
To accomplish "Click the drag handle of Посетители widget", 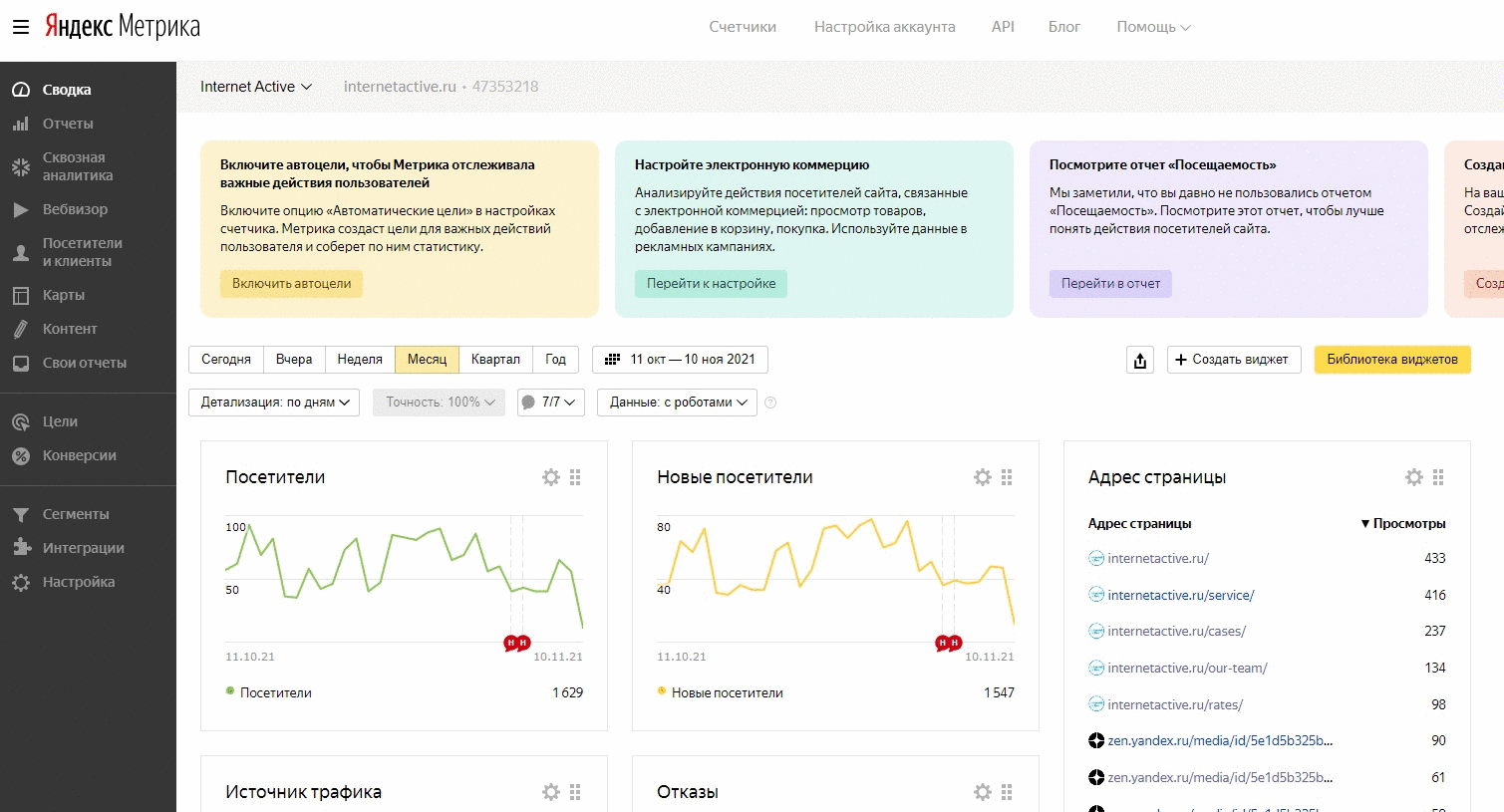I will pos(575,477).
